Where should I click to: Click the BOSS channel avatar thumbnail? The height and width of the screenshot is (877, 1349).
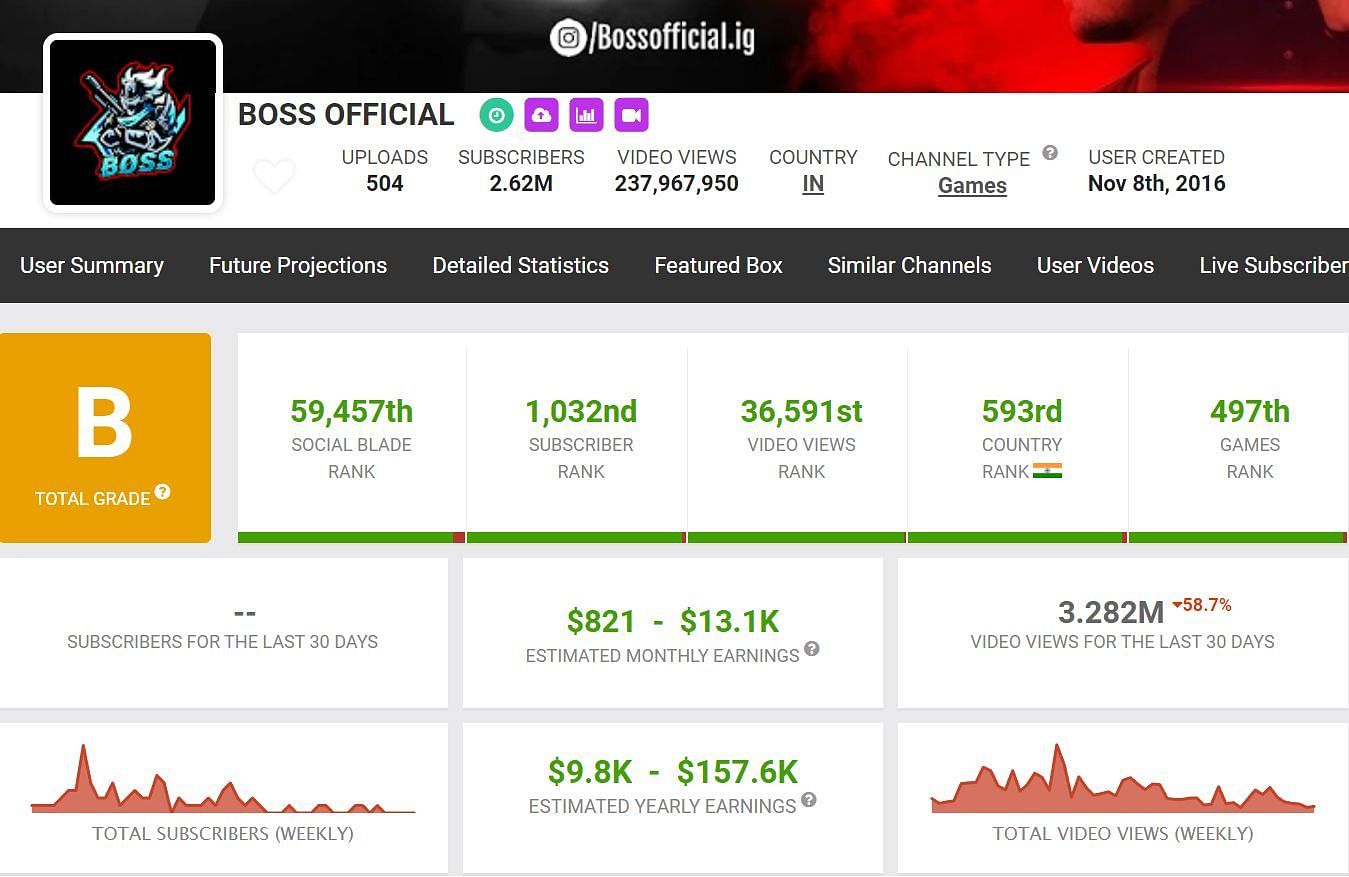click(133, 123)
